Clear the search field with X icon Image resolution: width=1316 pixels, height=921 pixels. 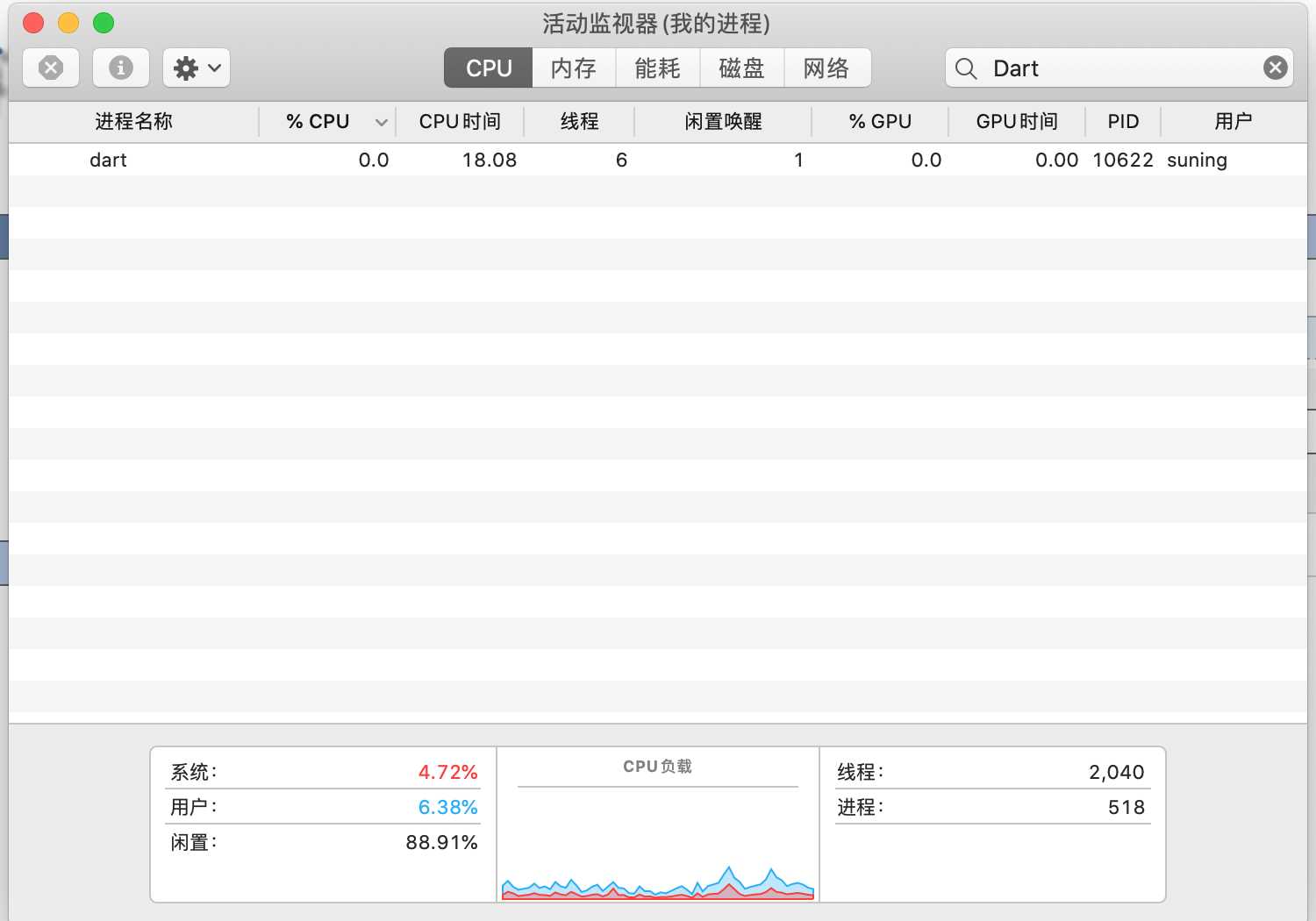click(1276, 68)
